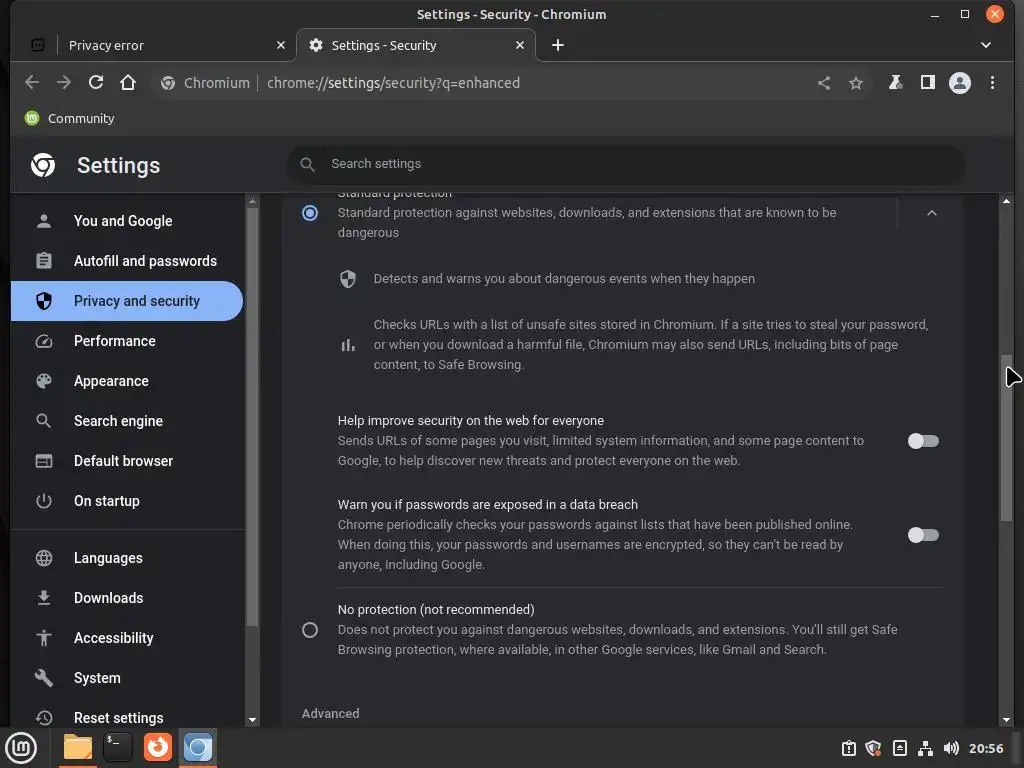Launch Firefox from taskbar
The width and height of the screenshot is (1024, 768).
(x=158, y=747)
